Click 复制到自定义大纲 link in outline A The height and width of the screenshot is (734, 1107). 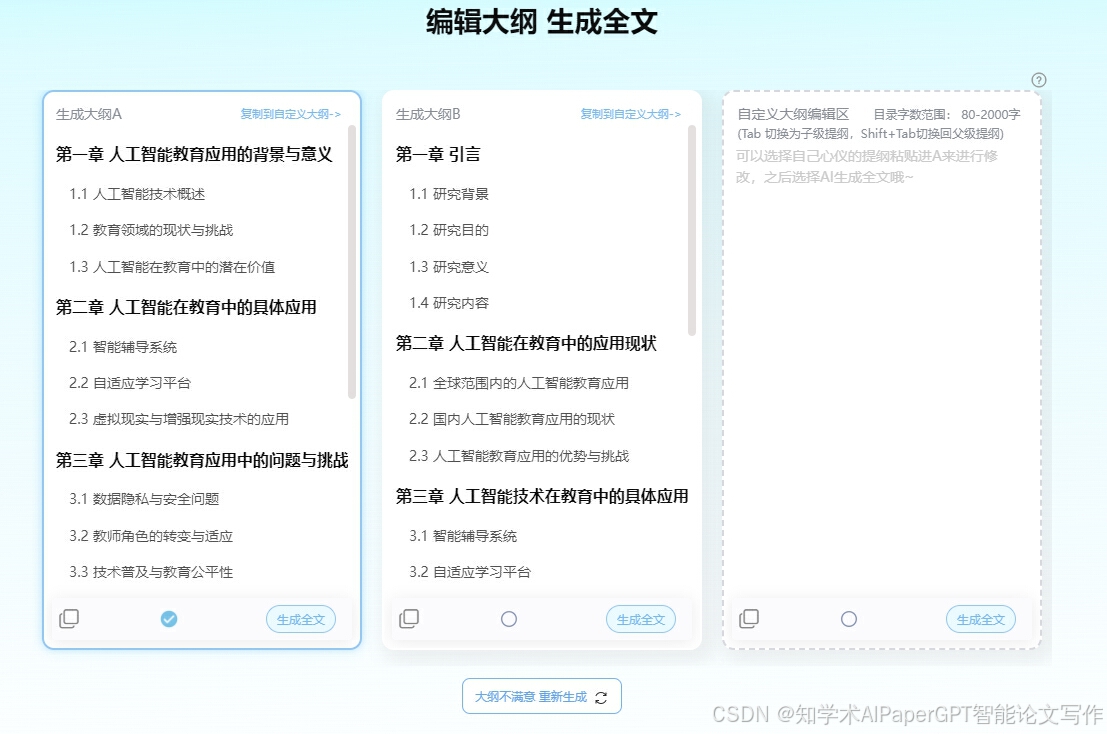pos(290,114)
